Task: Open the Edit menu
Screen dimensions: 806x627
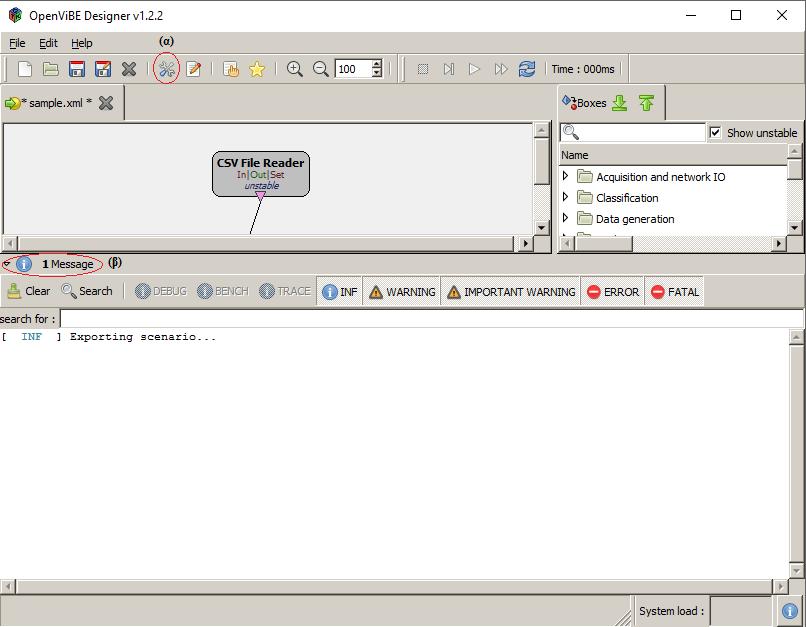Action: 48,43
